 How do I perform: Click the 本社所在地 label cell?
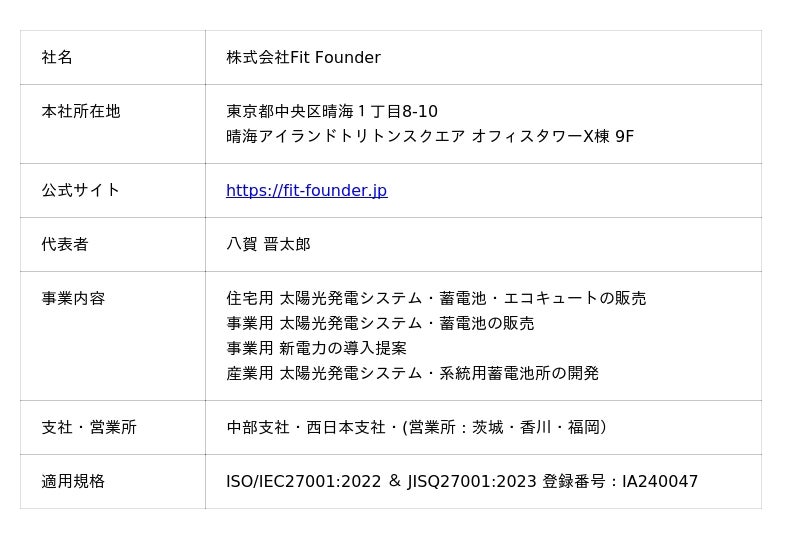[81, 112]
